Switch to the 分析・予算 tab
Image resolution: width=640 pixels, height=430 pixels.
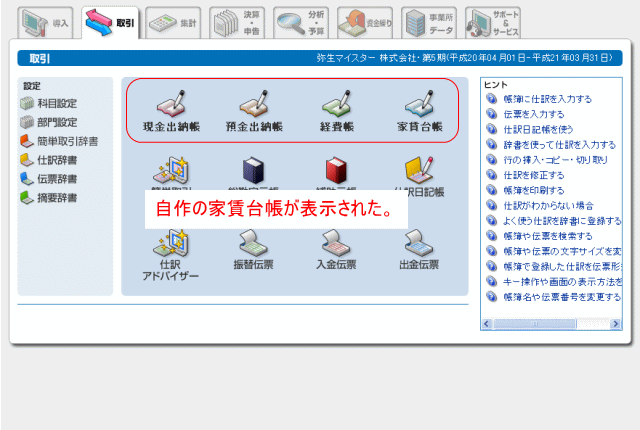[x=301, y=23]
